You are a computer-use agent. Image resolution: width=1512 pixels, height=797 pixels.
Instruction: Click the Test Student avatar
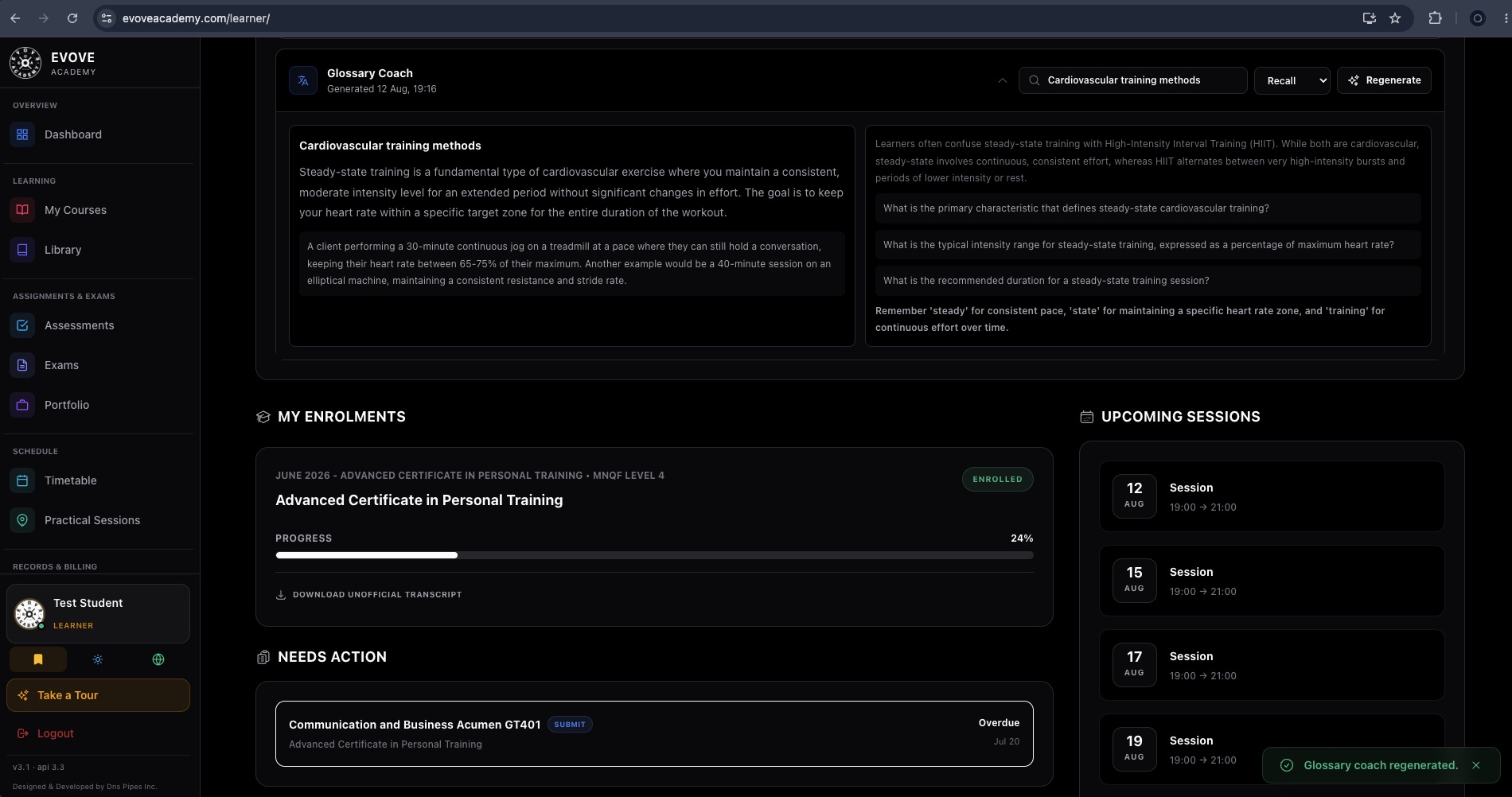29,614
